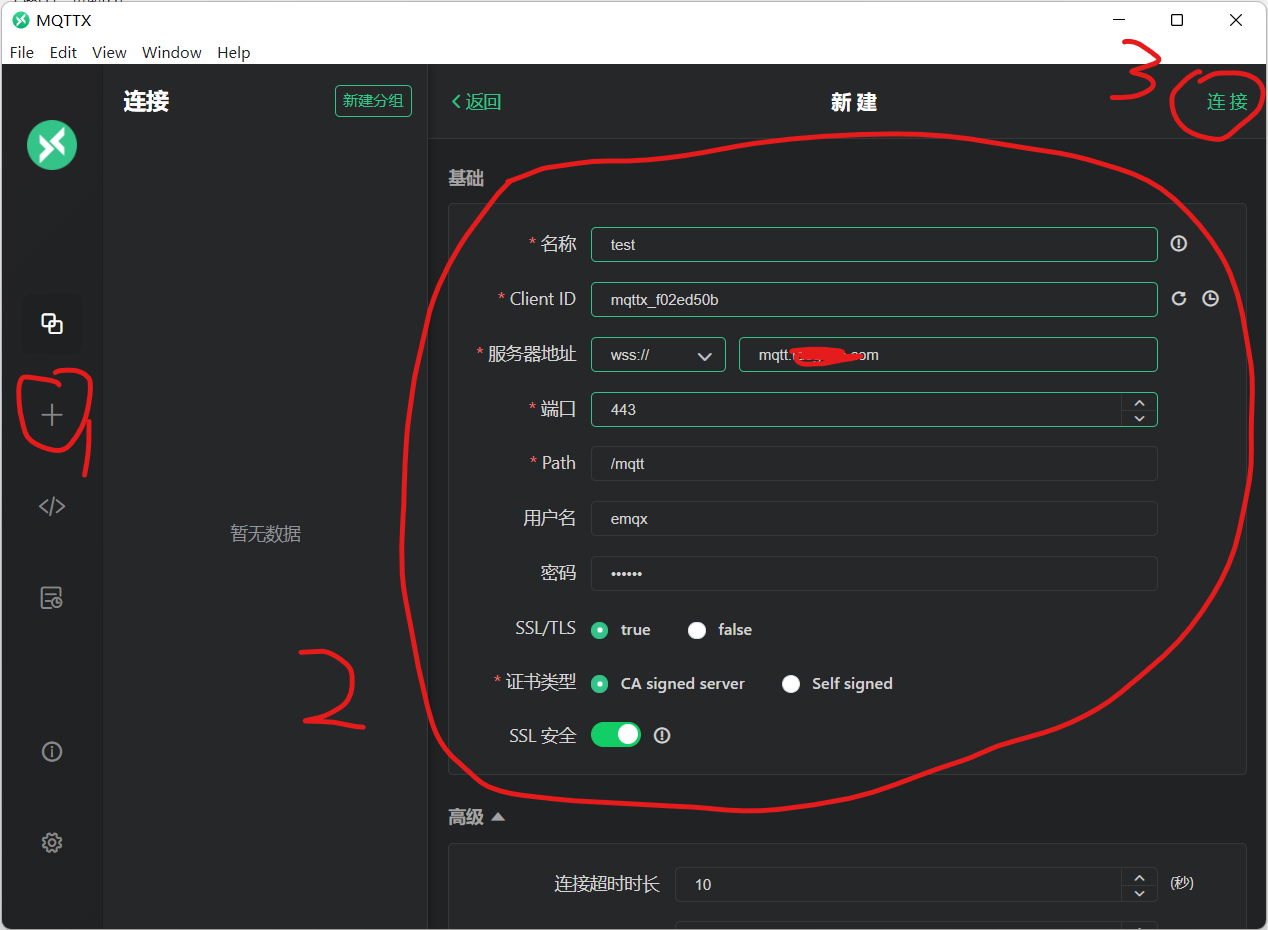1268x930 pixels.
Task: Go back with the 返回 link
Action: coord(476,102)
